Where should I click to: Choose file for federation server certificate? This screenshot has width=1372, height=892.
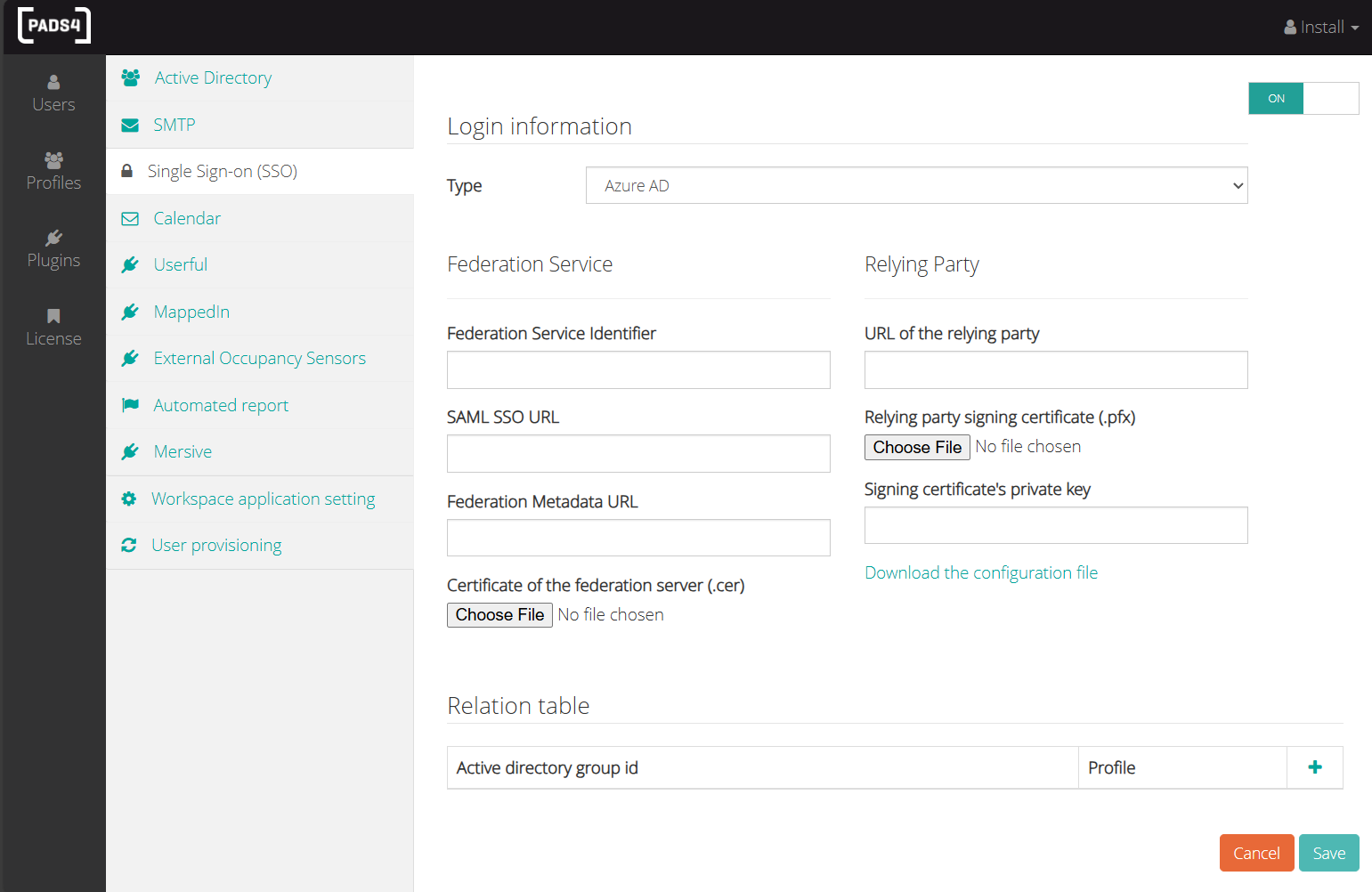pyautogui.click(x=499, y=615)
